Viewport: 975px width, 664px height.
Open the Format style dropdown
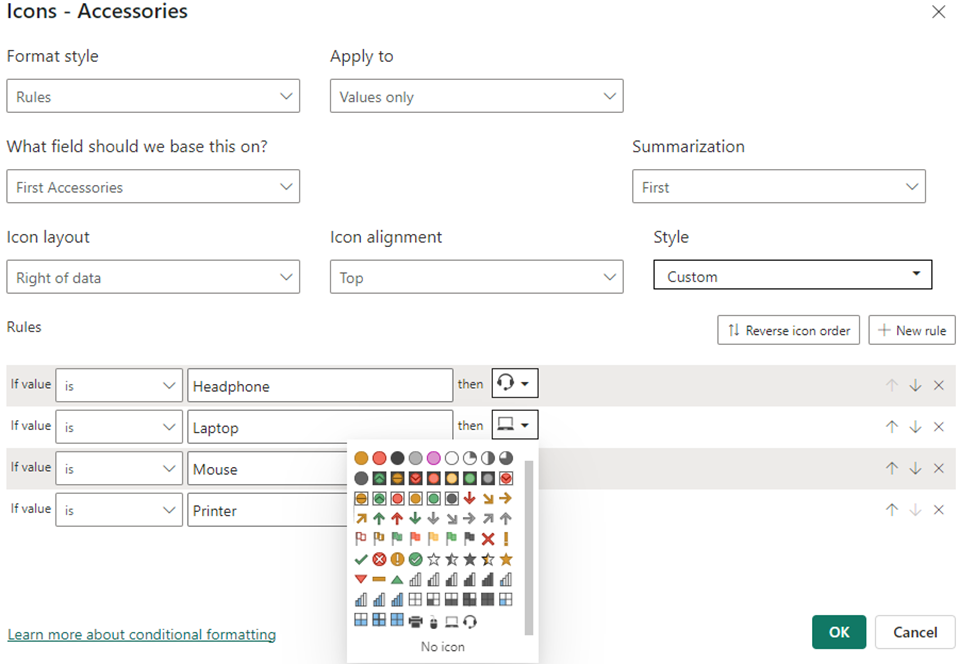click(153, 96)
